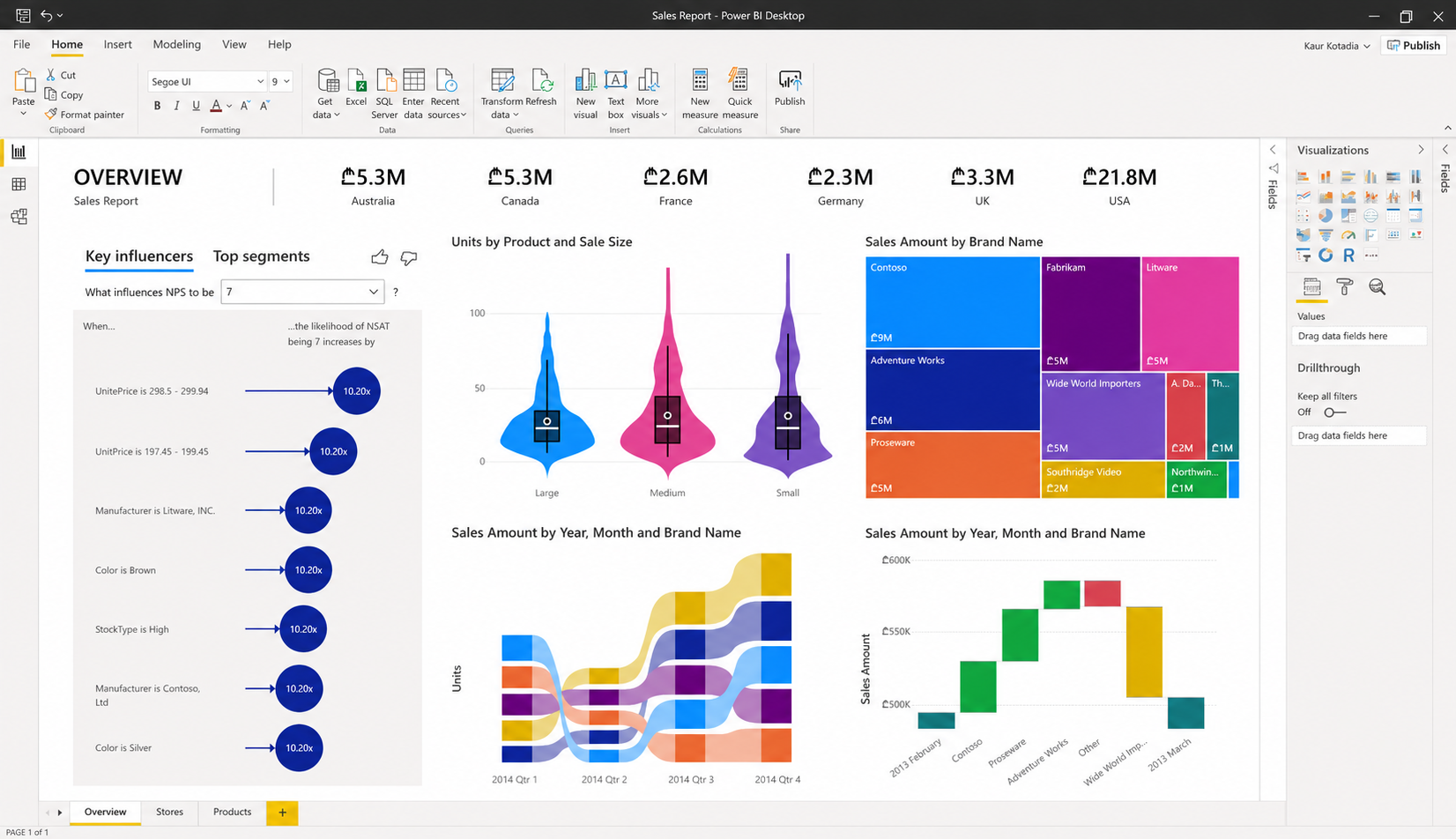Toggle underline formatting
This screenshot has height=839, width=1456.
click(196, 106)
